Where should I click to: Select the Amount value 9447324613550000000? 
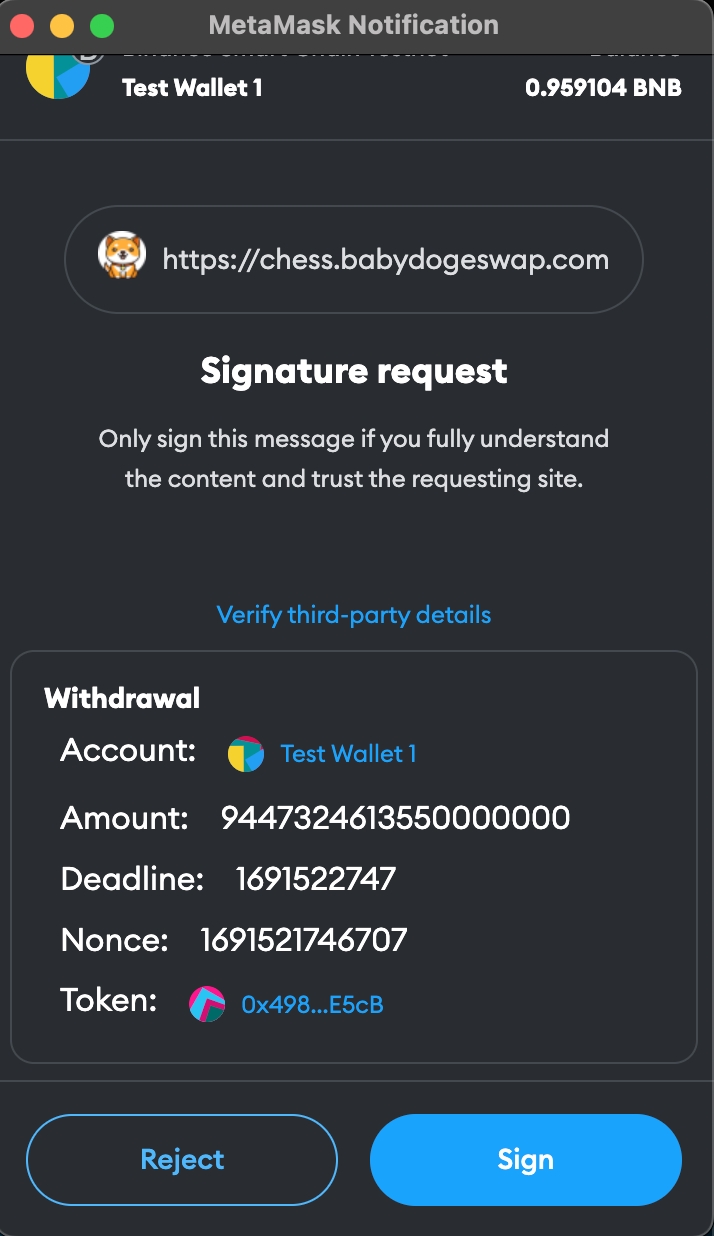[395, 818]
